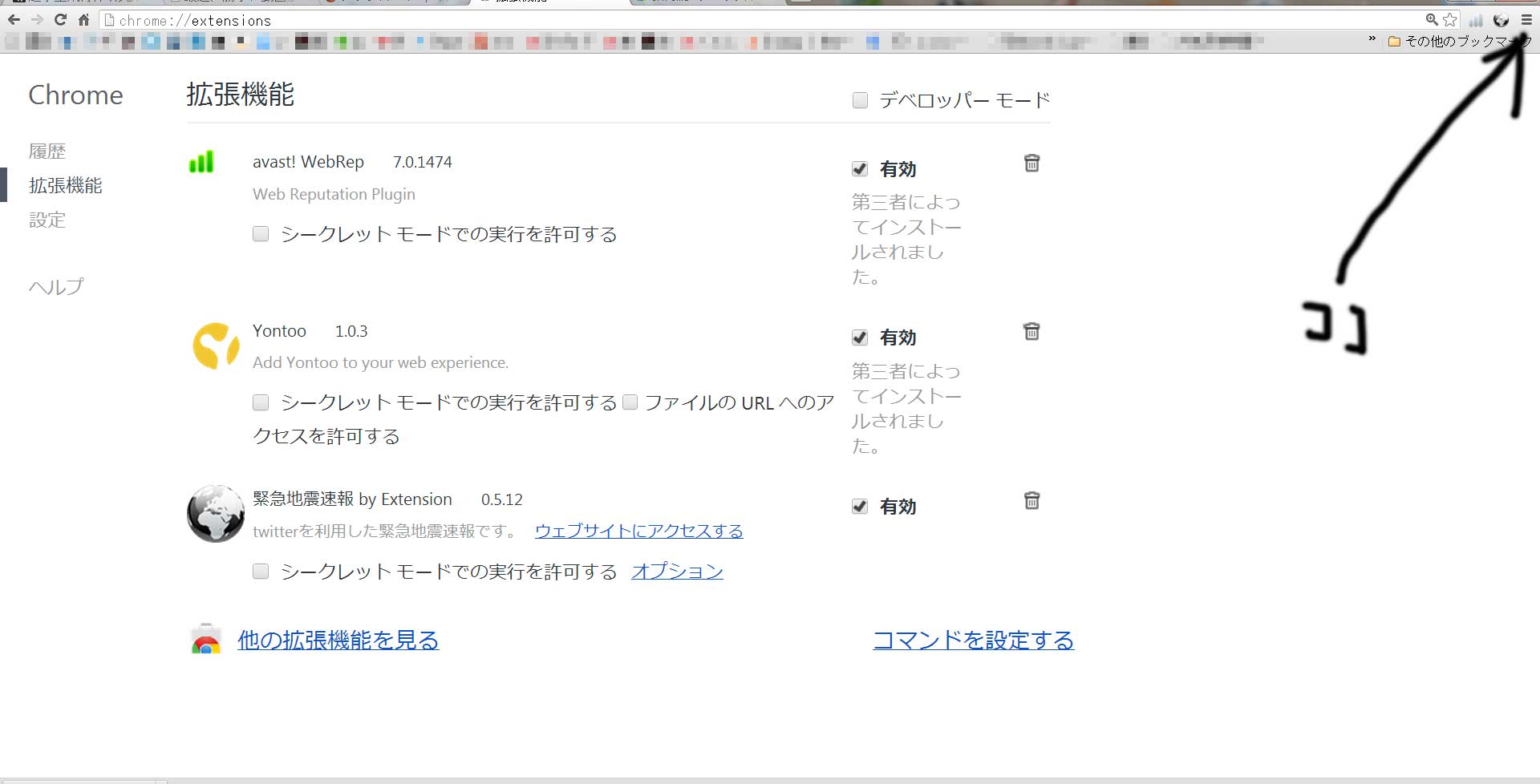Open the Chrome hamburger menu
The image size is (1540, 784).
coord(1526,20)
